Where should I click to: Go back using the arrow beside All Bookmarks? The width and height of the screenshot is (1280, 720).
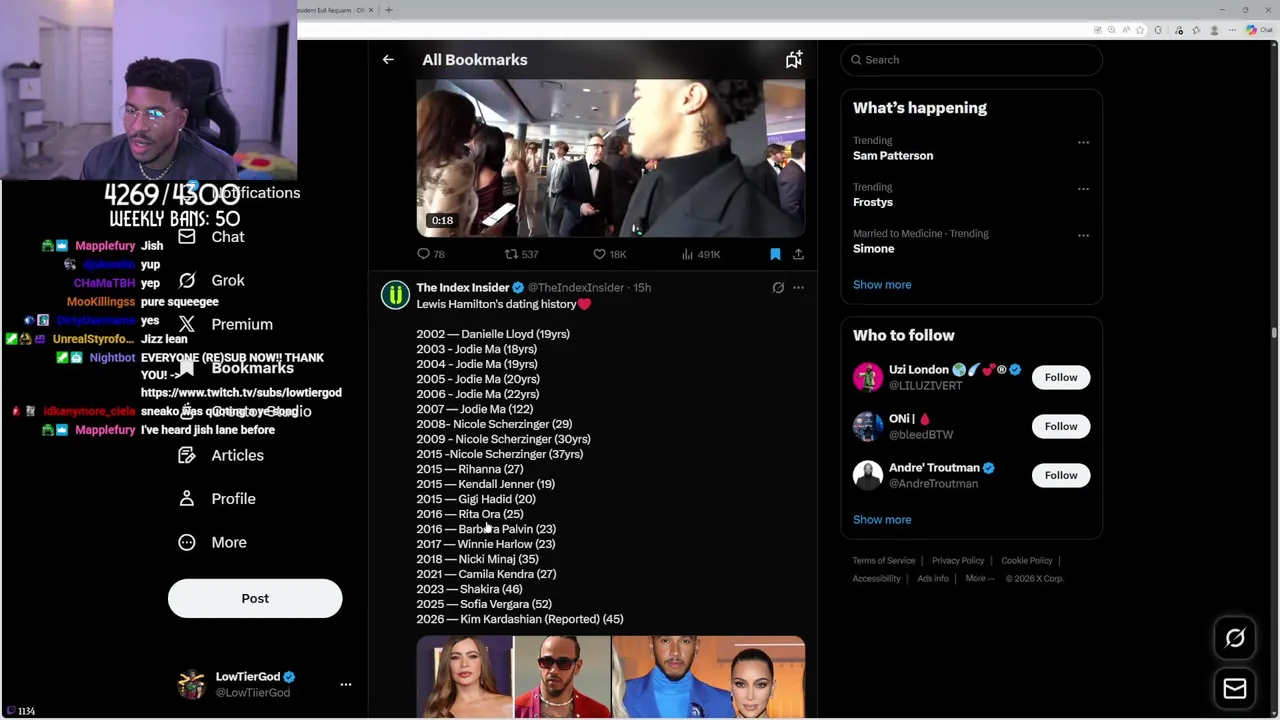pyautogui.click(x=388, y=60)
